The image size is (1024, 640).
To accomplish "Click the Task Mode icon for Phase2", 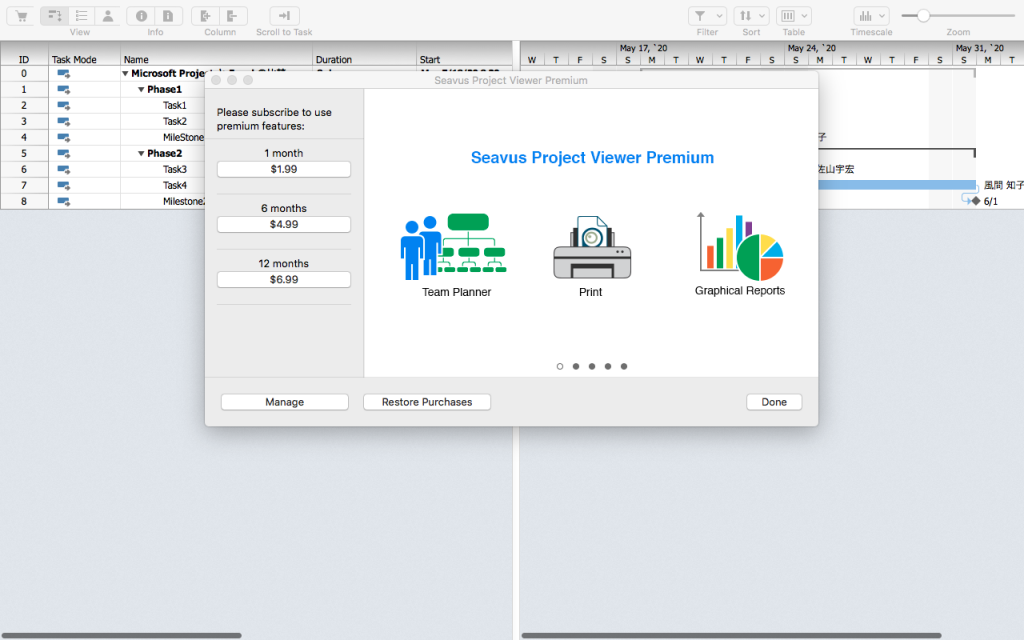I will 63,153.
